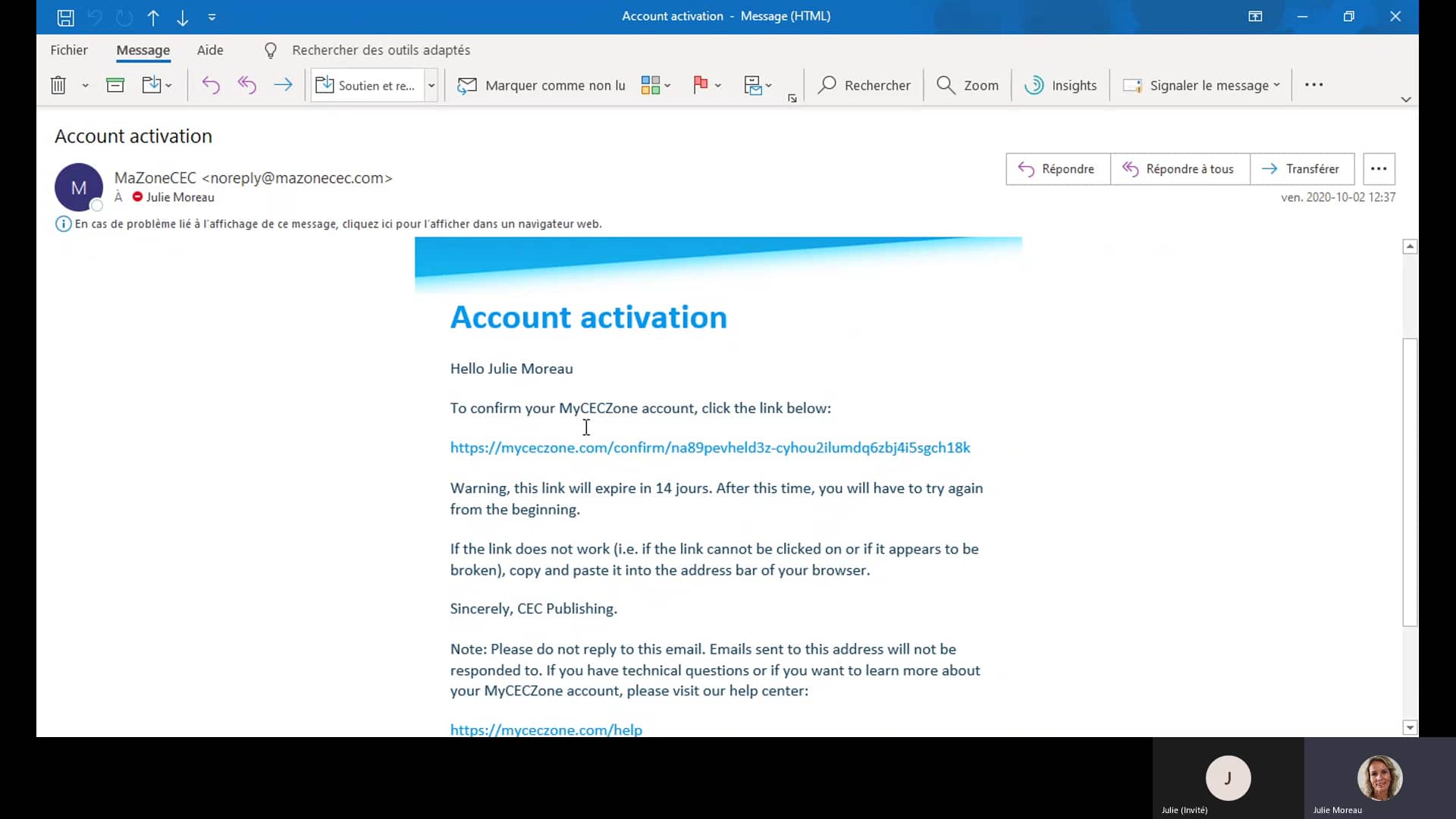Go to next item with the down arrow
The image size is (1456, 819).
[183, 17]
